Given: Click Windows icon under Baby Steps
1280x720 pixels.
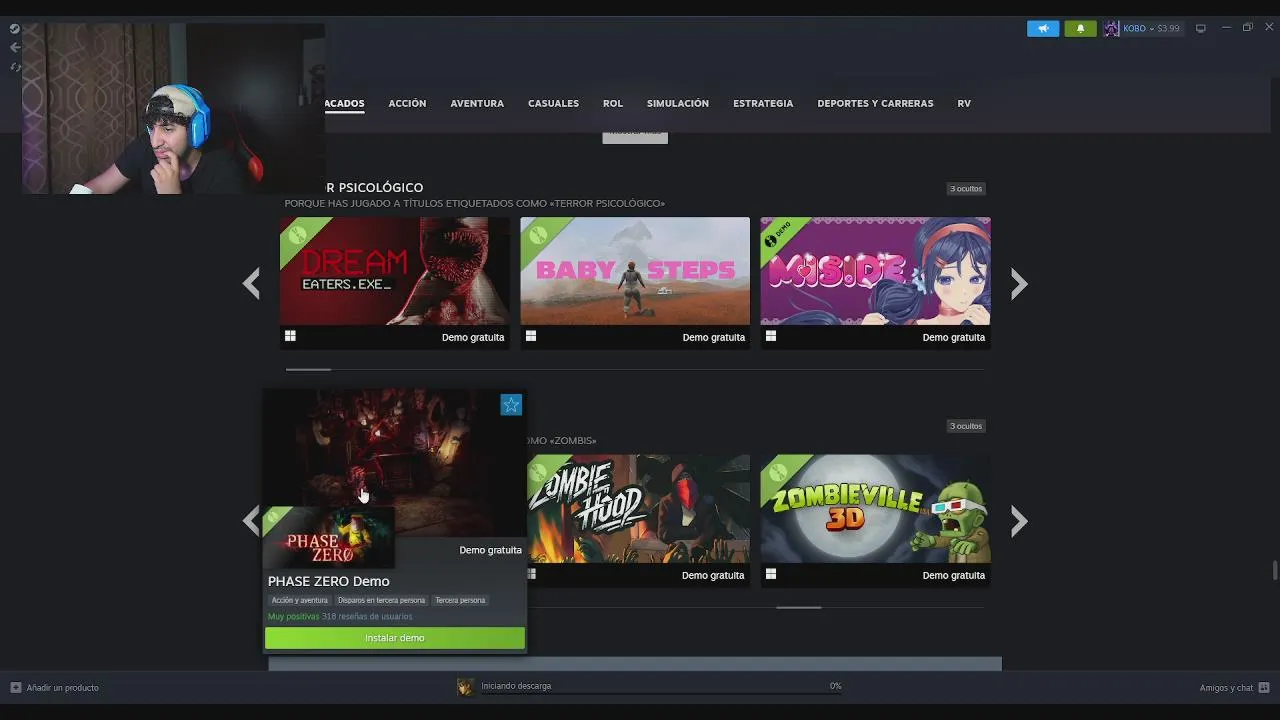Looking at the screenshot, I should 531,336.
